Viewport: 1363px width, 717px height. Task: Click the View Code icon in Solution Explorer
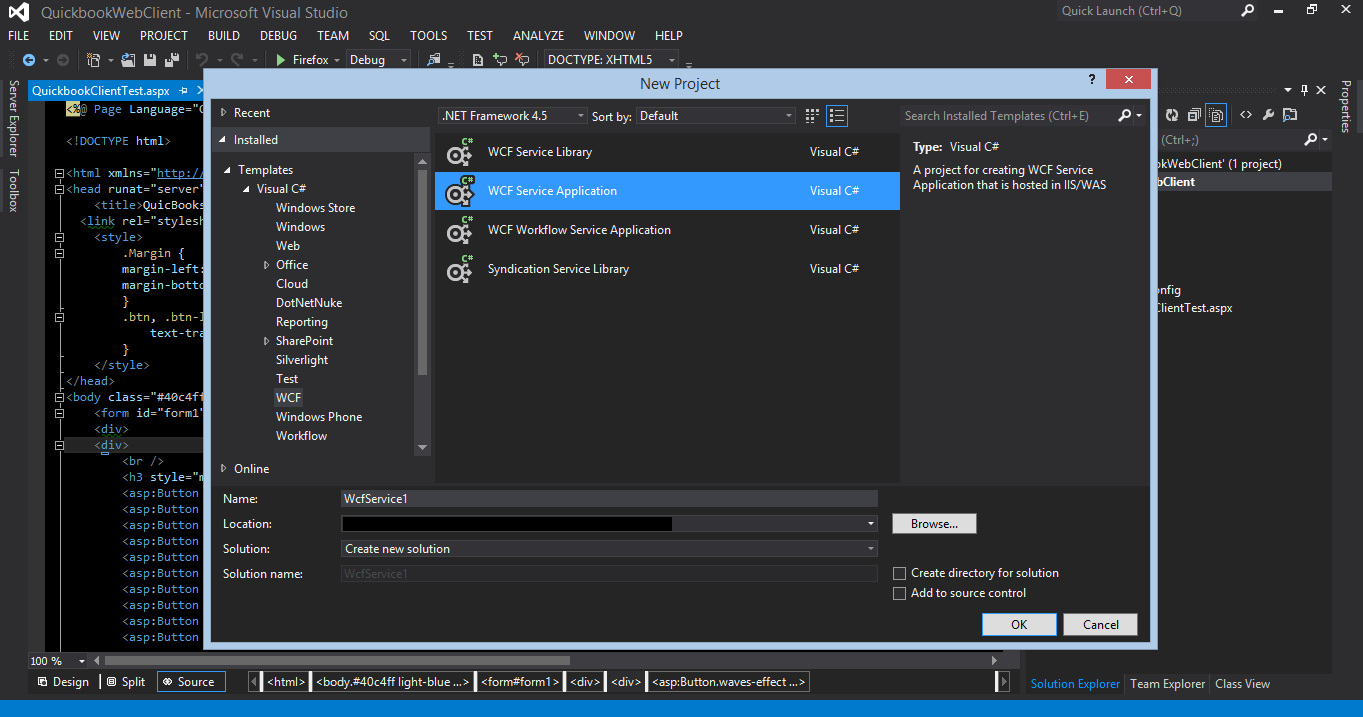[x=1246, y=115]
